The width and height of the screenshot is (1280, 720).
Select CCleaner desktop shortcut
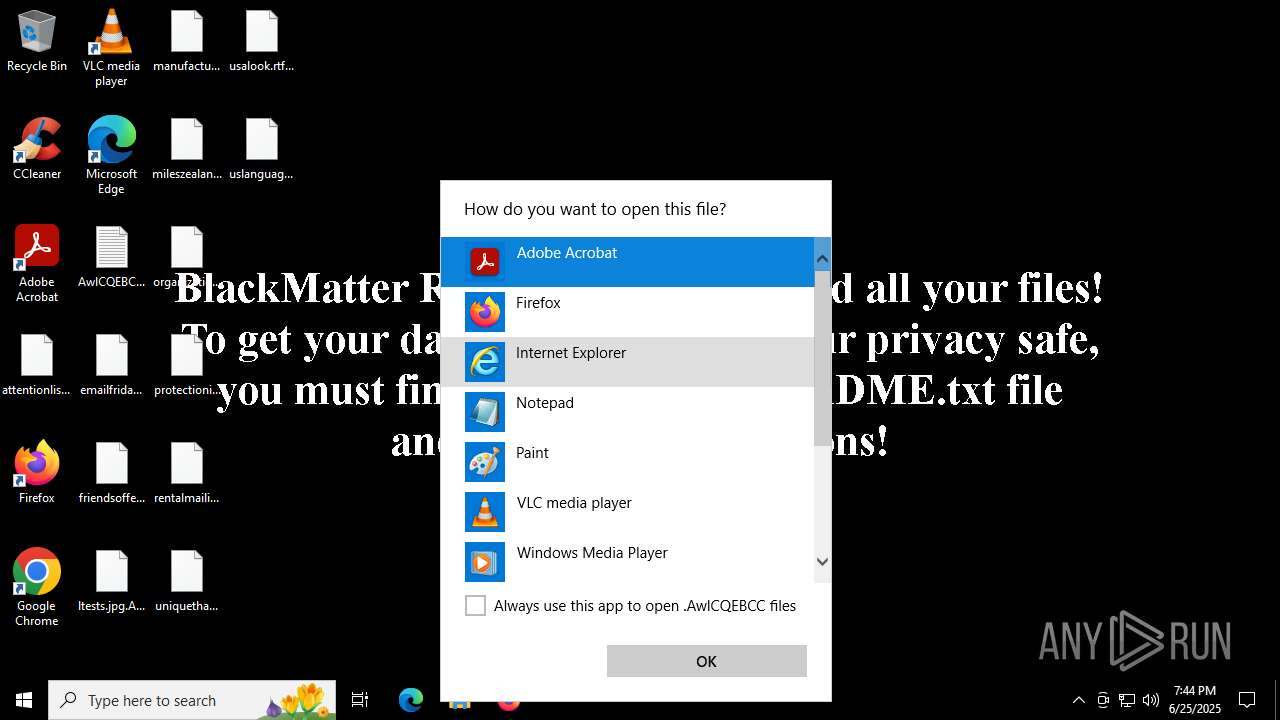point(37,148)
